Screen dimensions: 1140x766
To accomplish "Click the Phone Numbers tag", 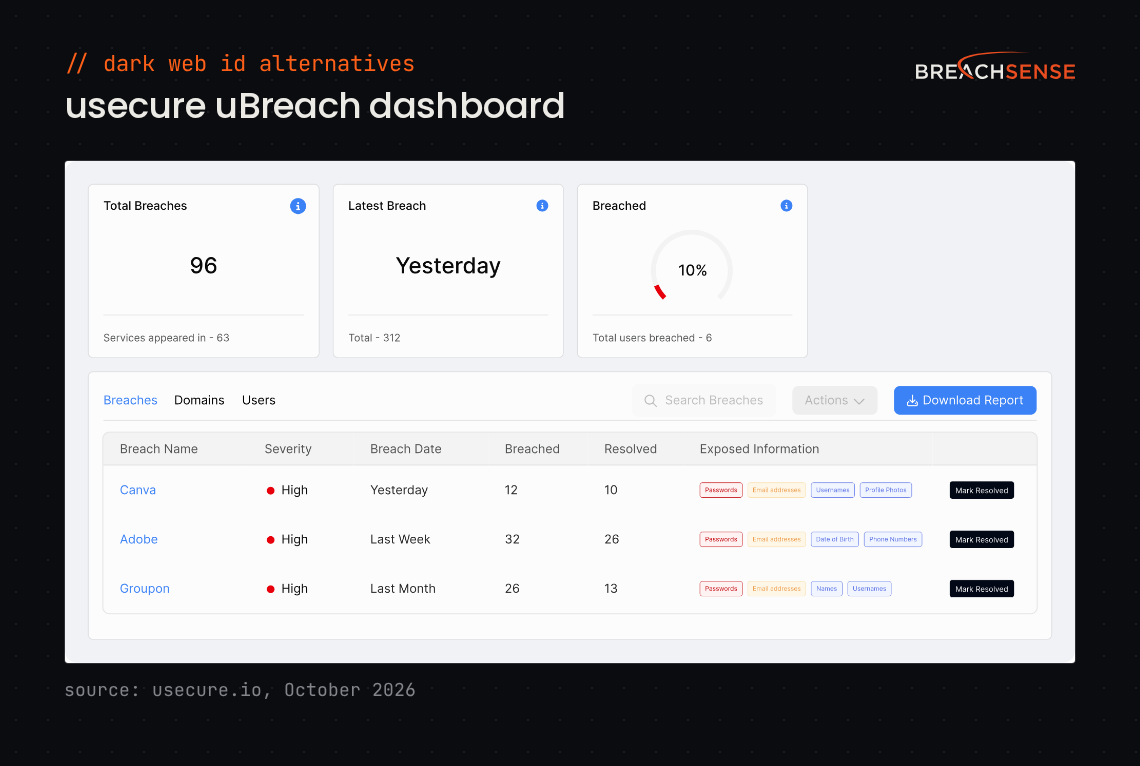I will pyautogui.click(x=893, y=540).
